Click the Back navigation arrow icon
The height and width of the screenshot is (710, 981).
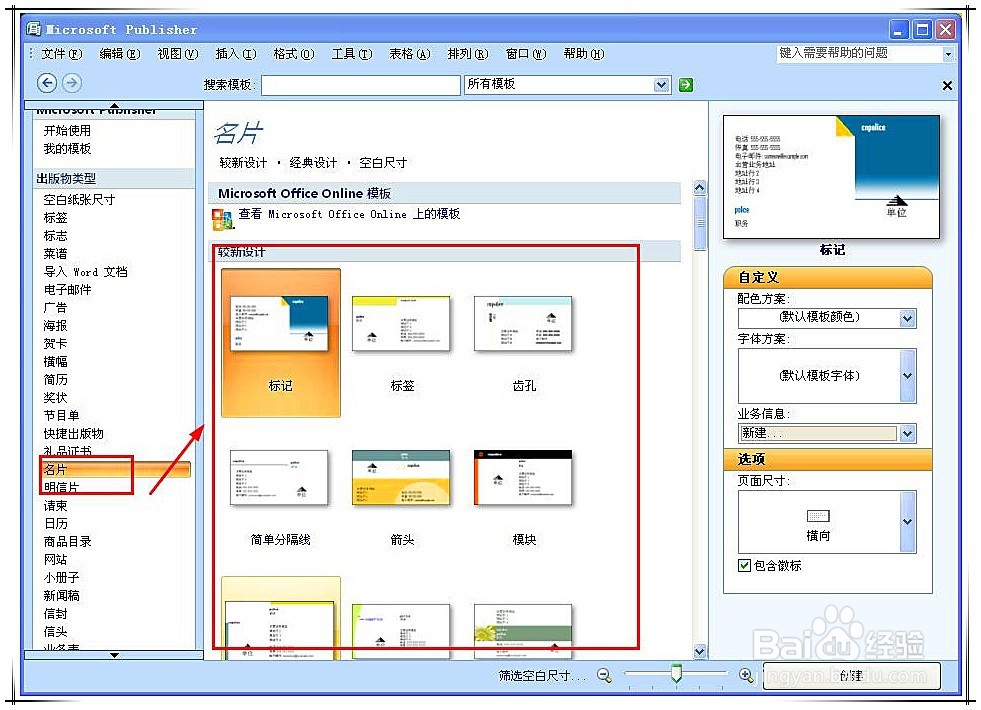point(47,83)
